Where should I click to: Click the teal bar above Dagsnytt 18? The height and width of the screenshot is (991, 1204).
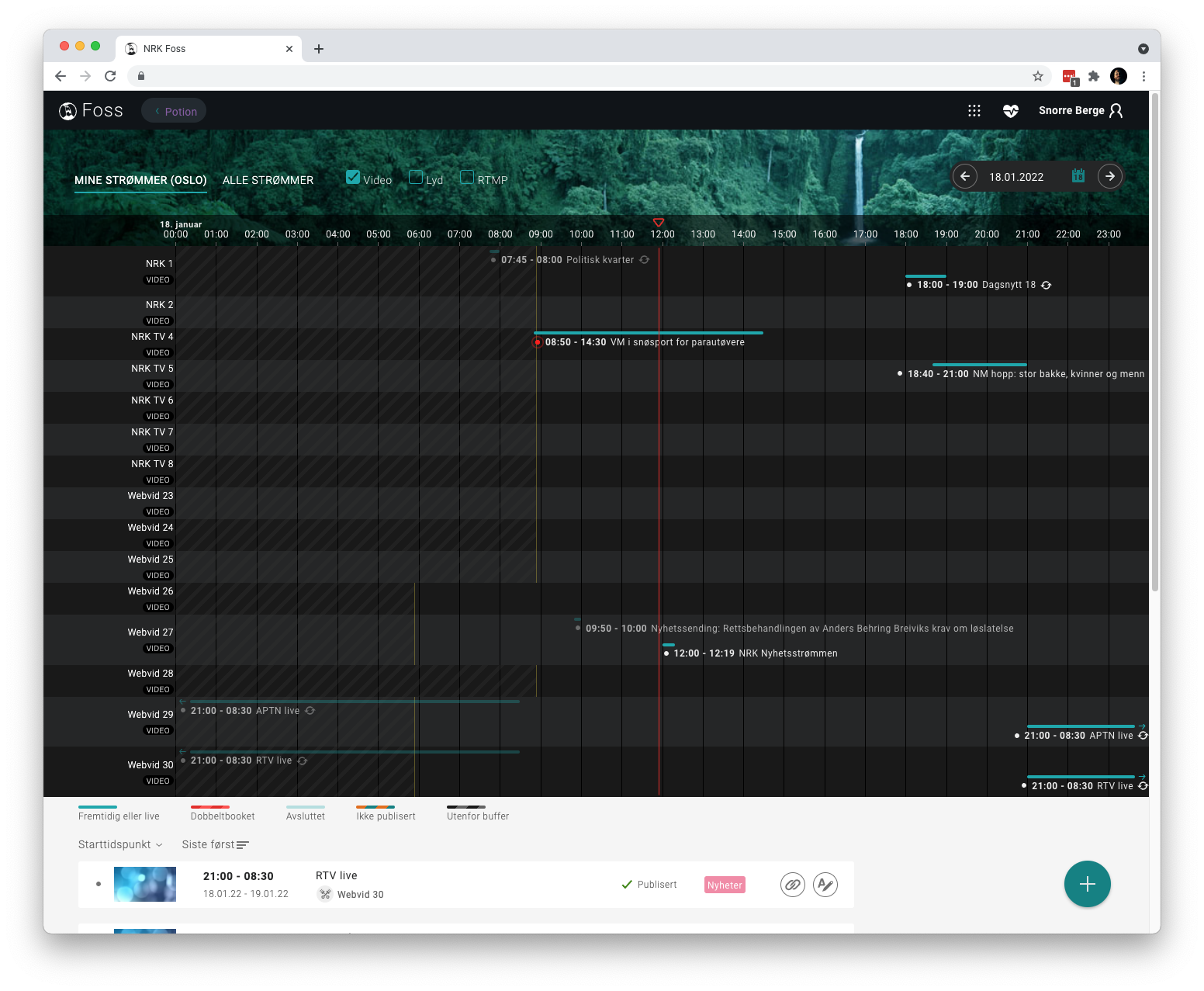click(x=925, y=276)
